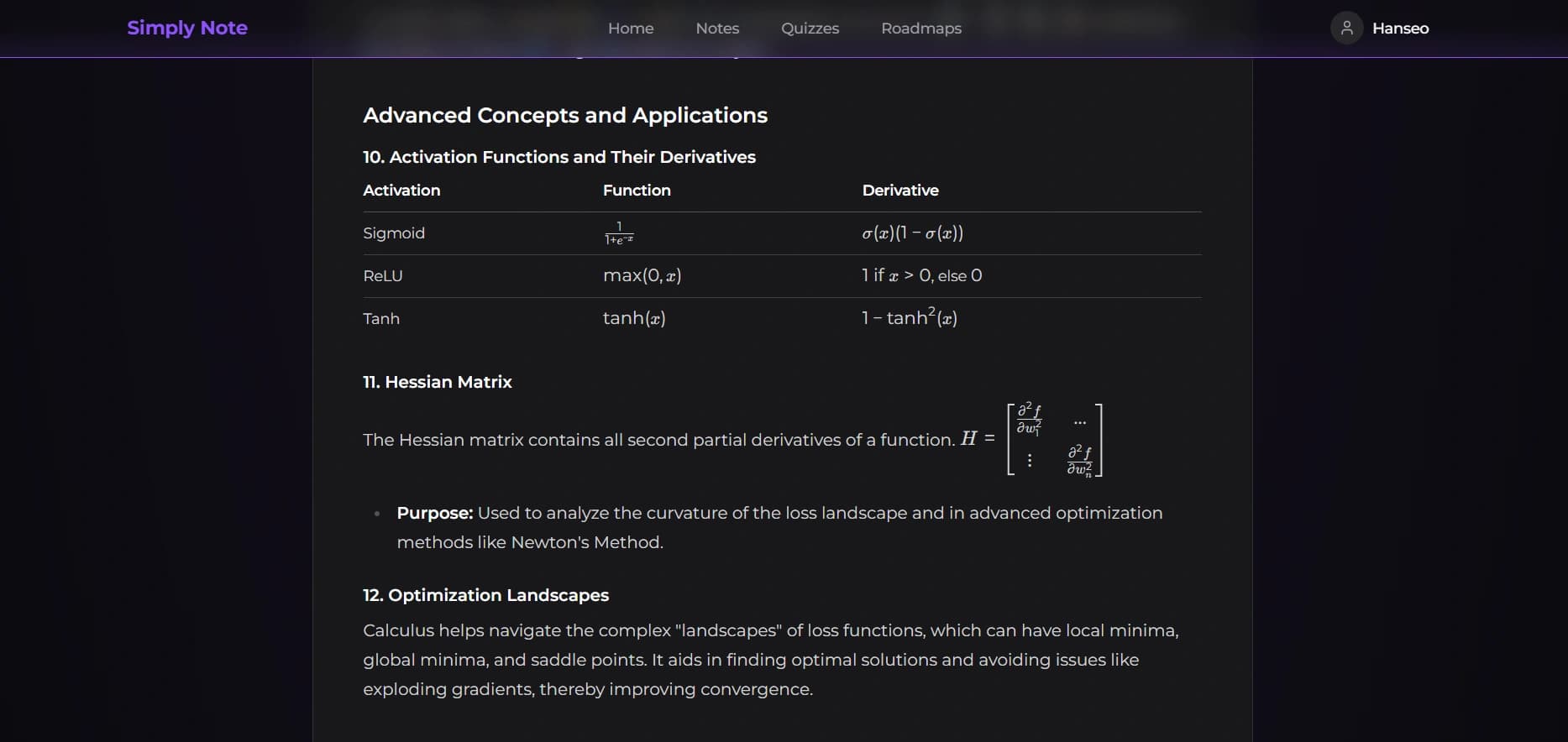
Task: Click the bold Purpose label
Action: (x=434, y=513)
